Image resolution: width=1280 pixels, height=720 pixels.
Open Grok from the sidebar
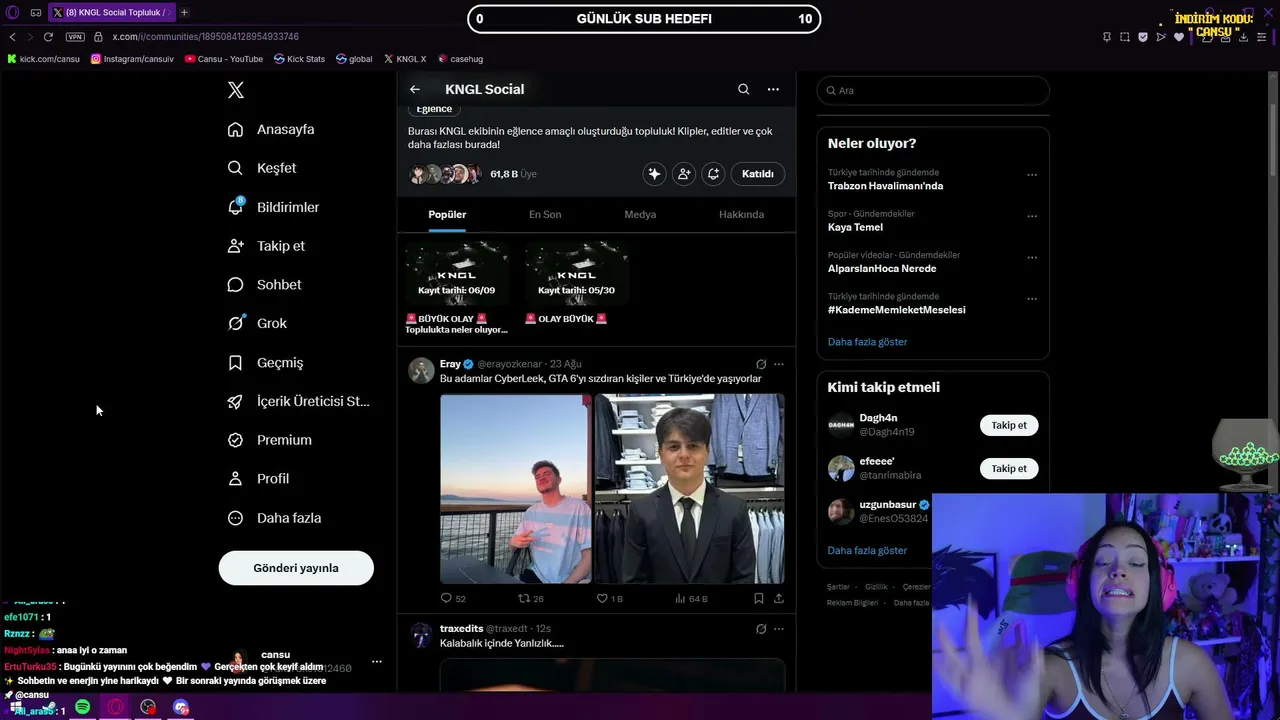click(257, 323)
